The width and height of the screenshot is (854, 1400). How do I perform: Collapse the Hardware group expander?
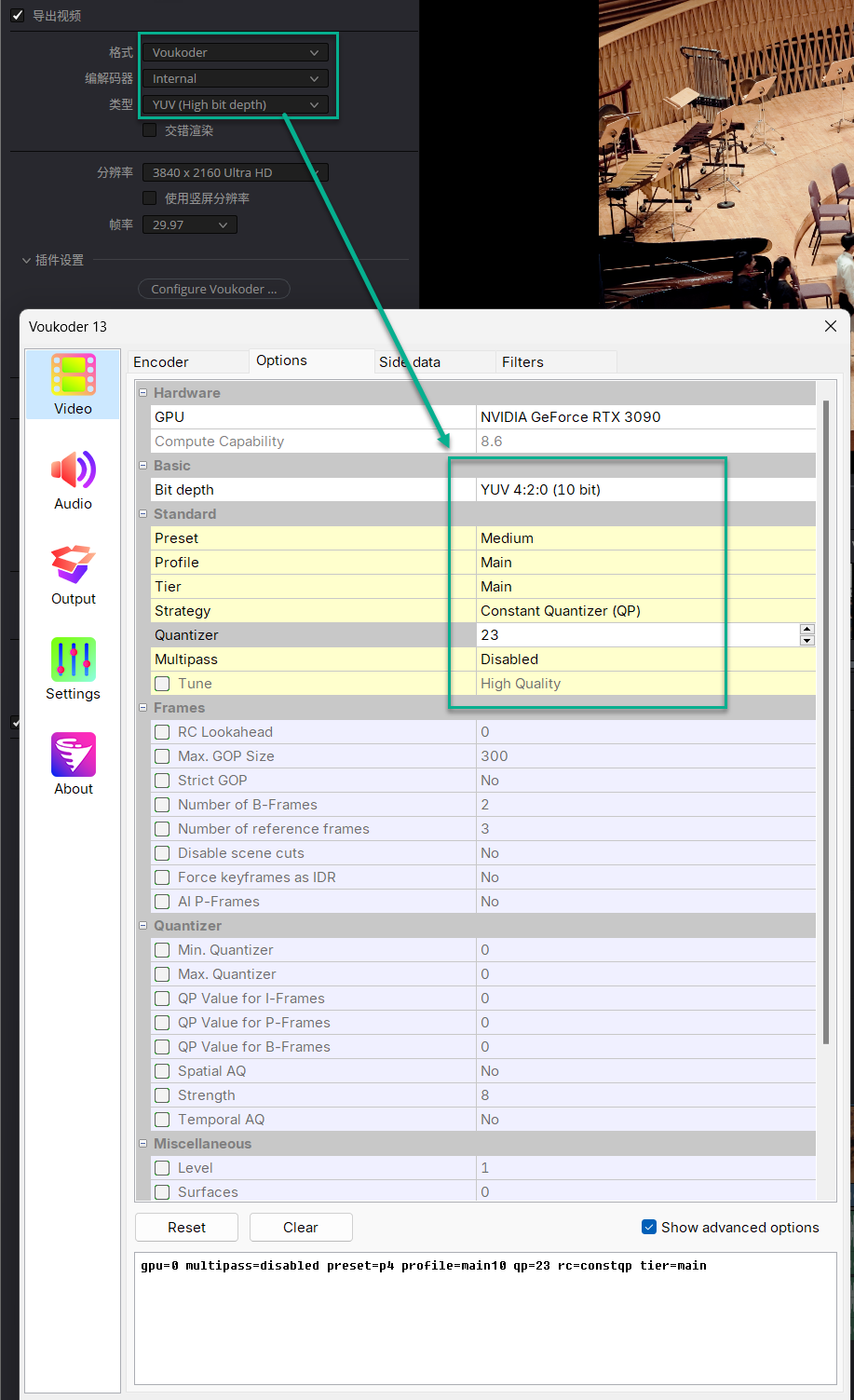coord(143,393)
